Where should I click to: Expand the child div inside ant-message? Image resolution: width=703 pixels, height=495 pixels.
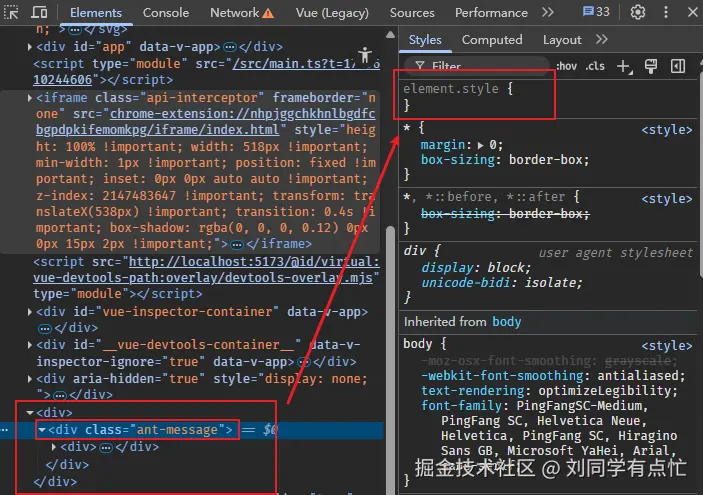[x=54, y=447]
